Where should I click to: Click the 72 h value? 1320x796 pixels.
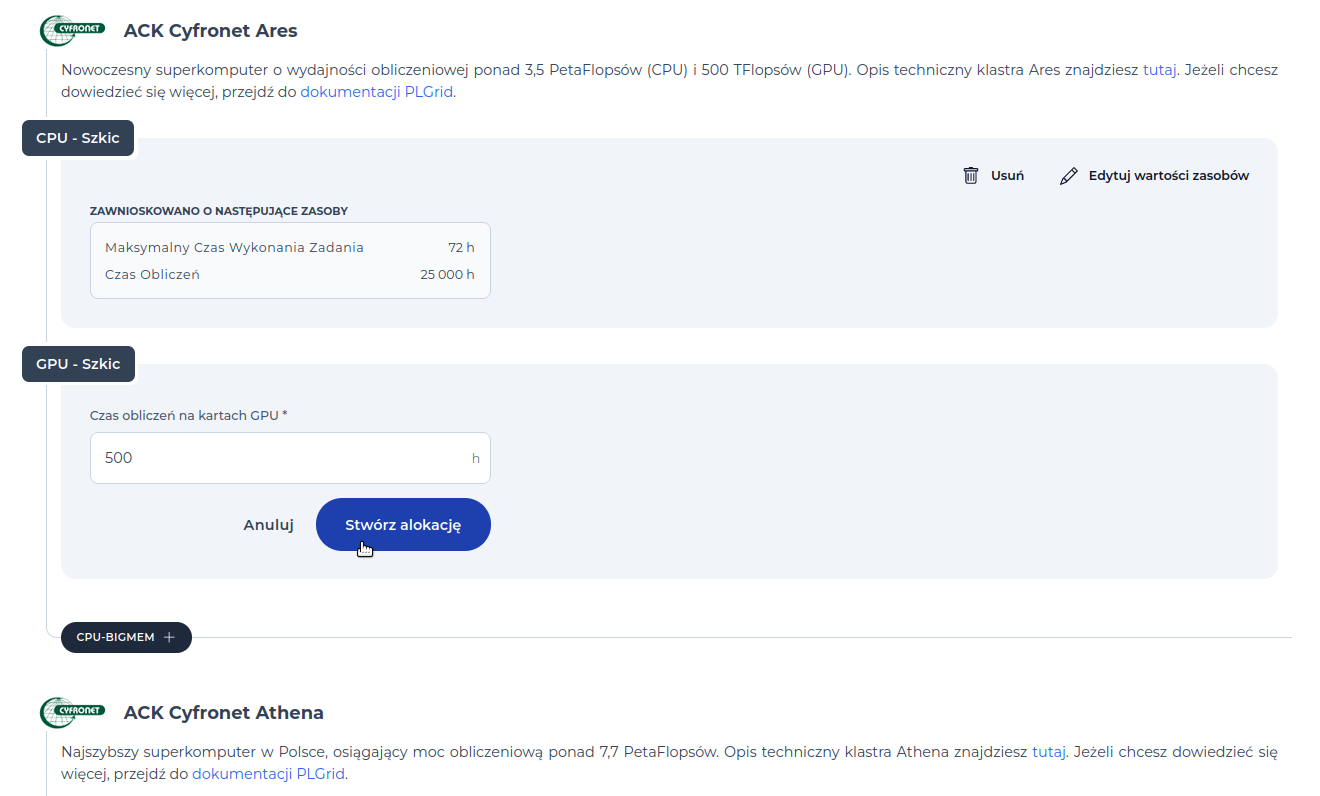click(x=461, y=247)
